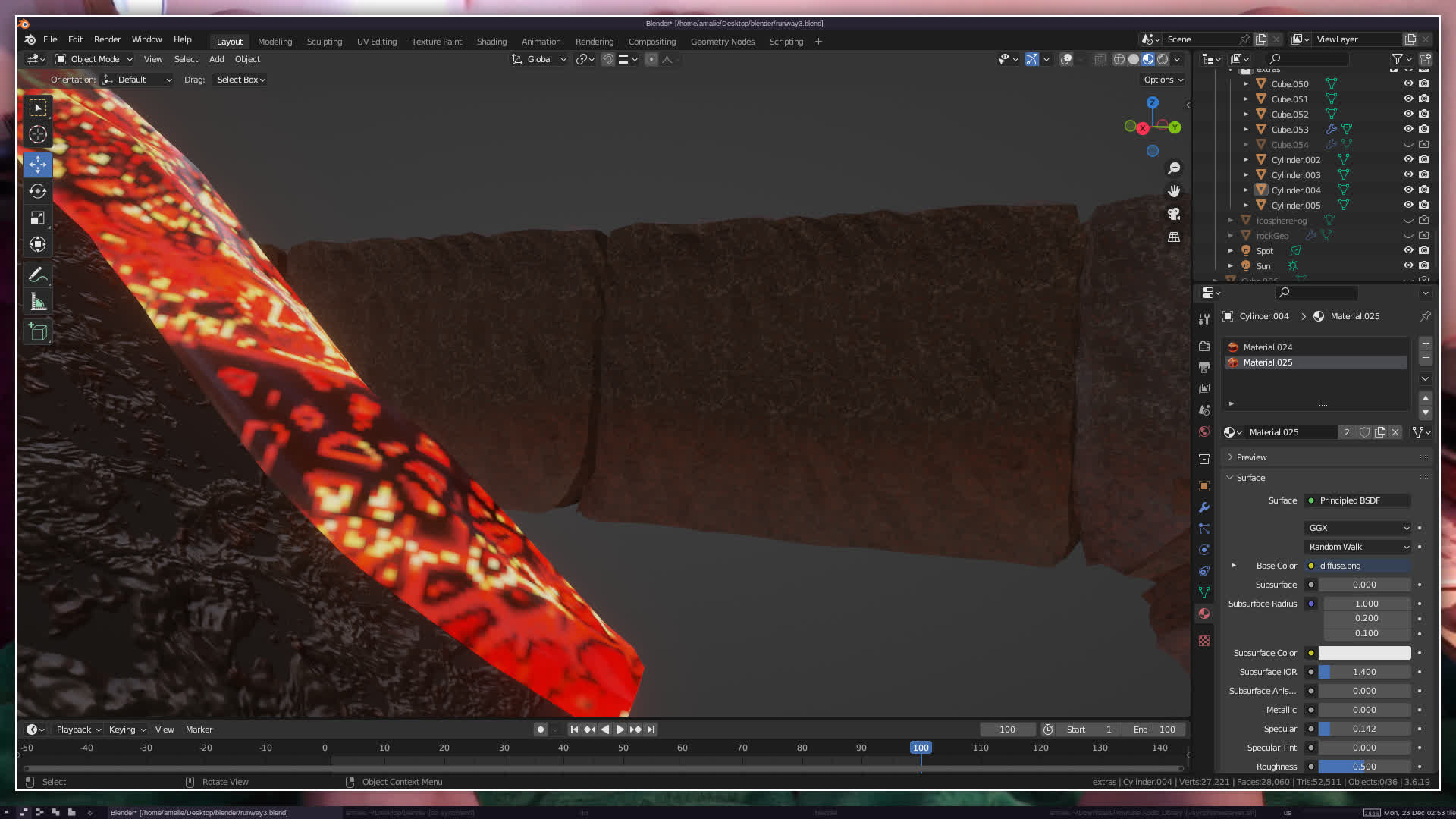Click the End frame field

click(x=1156, y=730)
